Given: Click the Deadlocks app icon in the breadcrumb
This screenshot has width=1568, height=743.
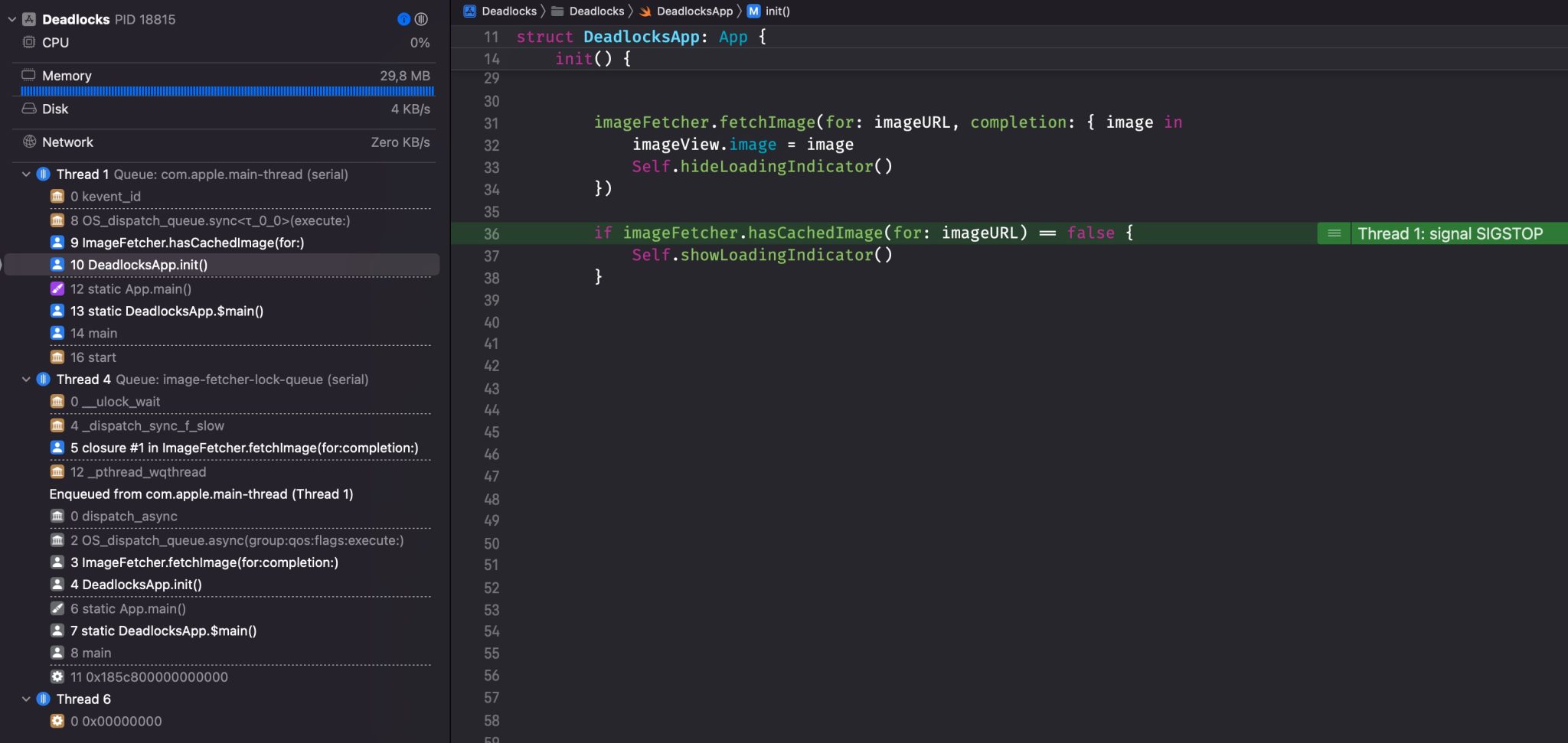Looking at the screenshot, I should click(468, 11).
